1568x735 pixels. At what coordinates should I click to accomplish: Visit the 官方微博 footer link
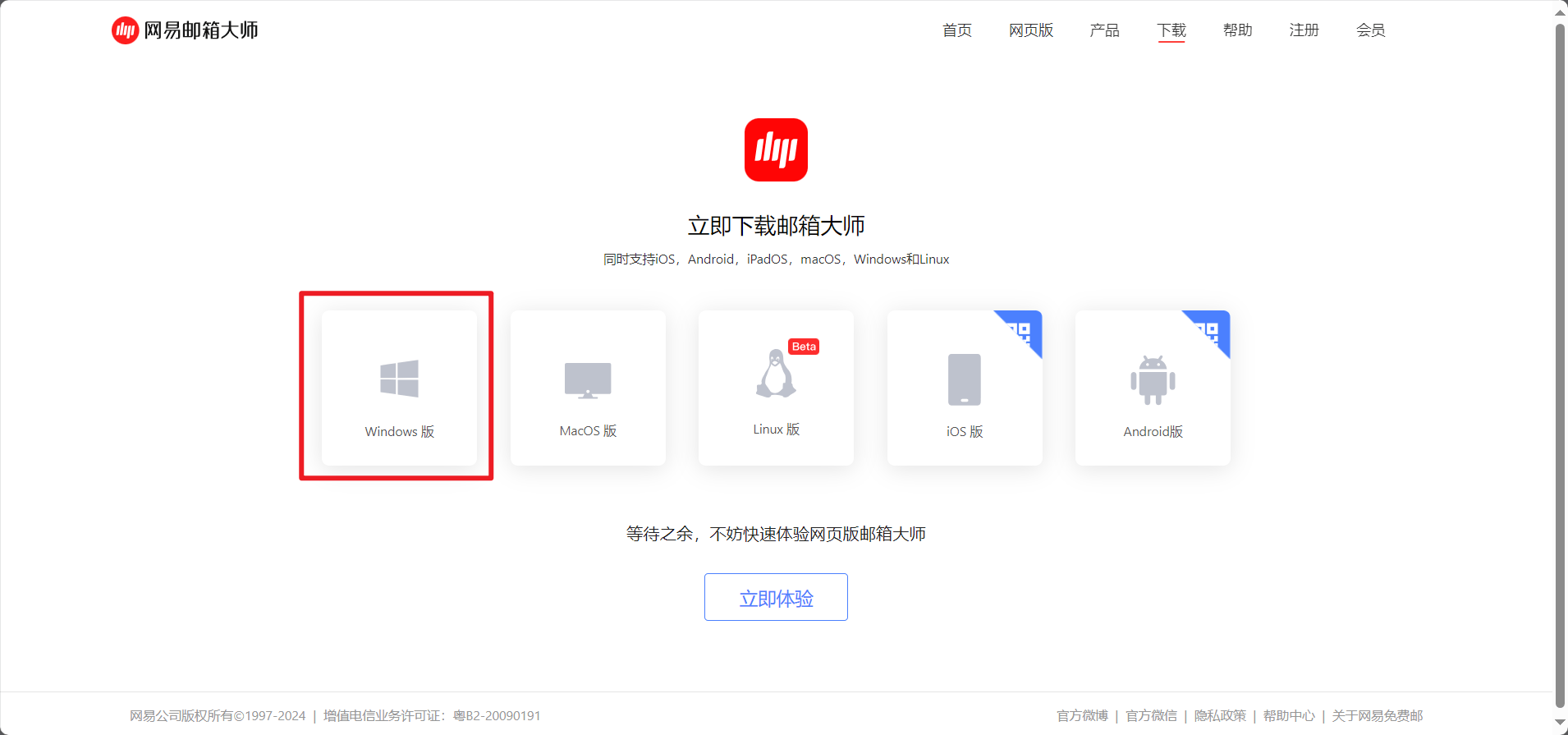pos(1082,715)
